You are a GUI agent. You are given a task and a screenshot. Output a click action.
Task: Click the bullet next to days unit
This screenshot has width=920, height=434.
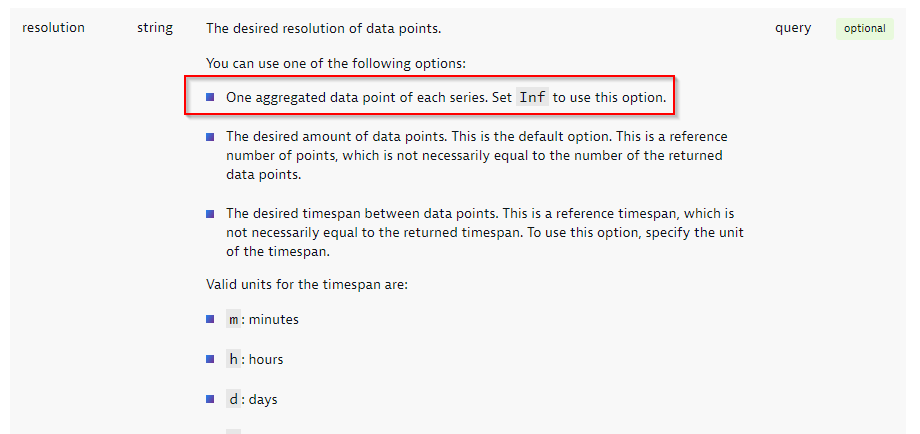211,399
